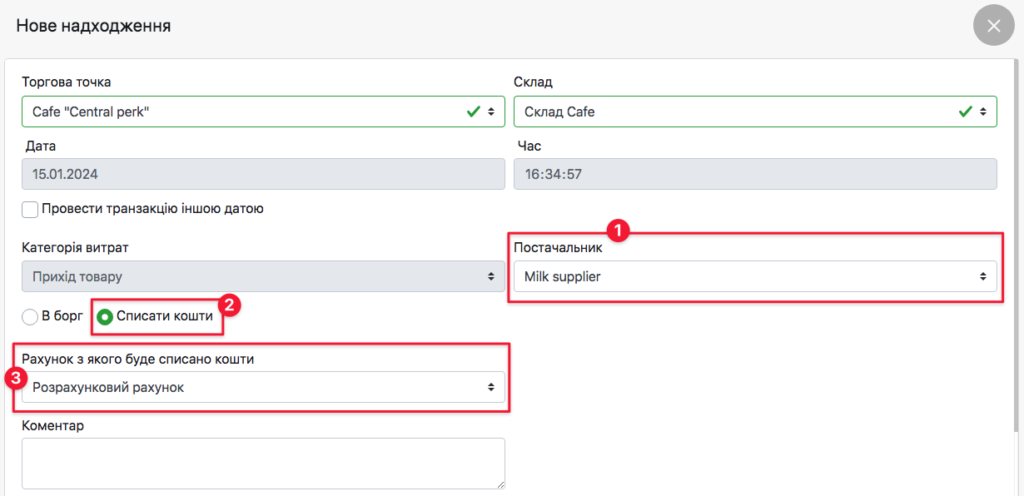1024x496 pixels.
Task: Click the Час field showing 16:34:57
Action: click(x=755, y=173)
